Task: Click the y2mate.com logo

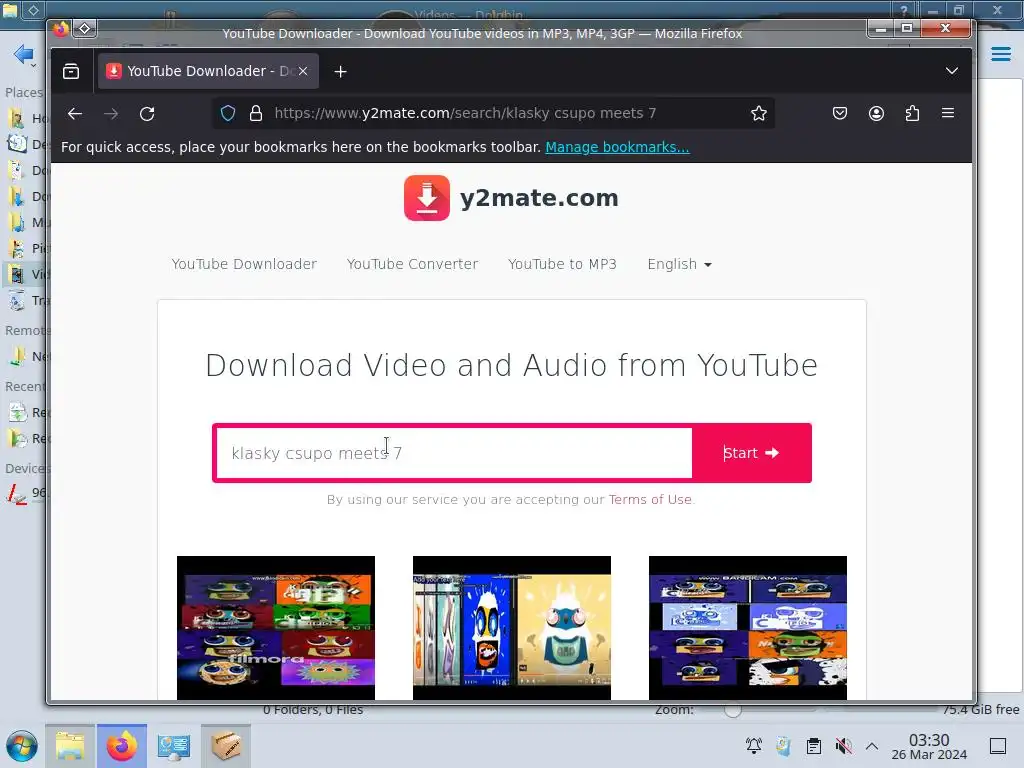Action: click(x=511, y=198)
